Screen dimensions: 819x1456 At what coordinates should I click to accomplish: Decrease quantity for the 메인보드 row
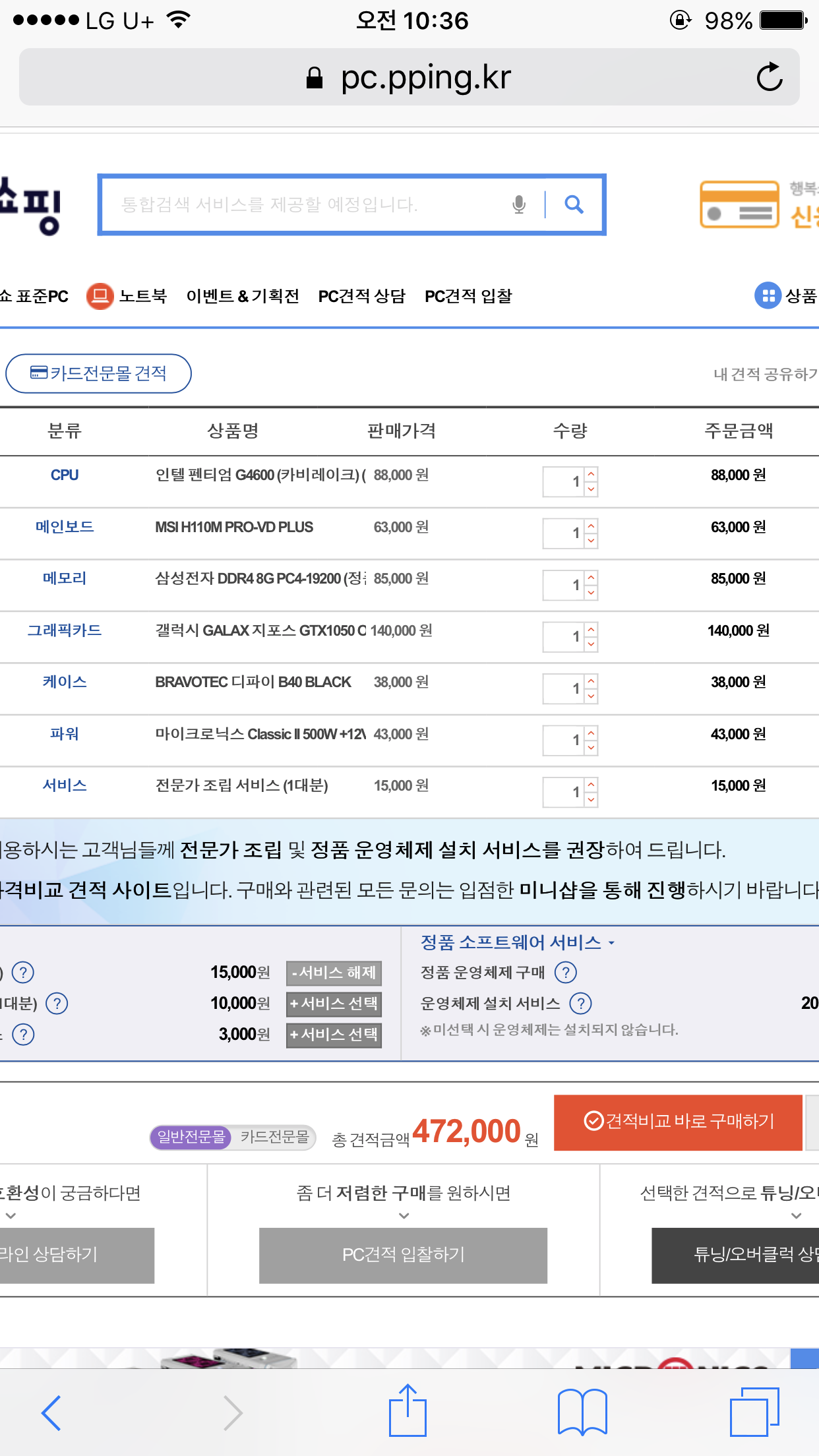[x=591, y=541]
